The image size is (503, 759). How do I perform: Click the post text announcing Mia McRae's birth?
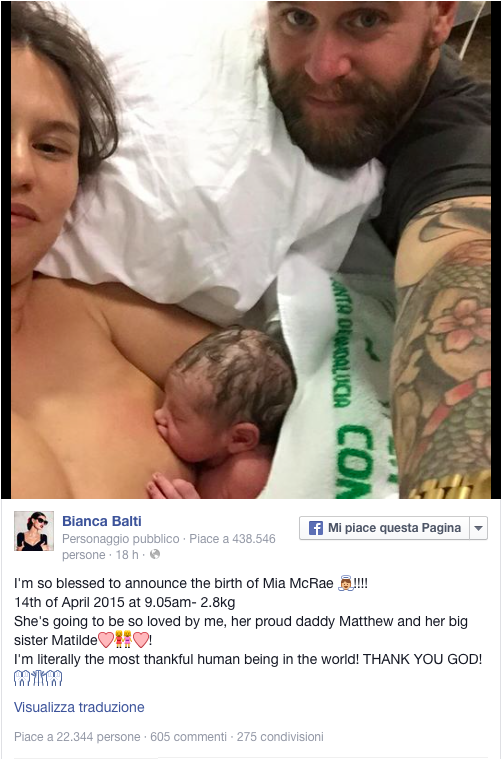(x=248, y=621)
